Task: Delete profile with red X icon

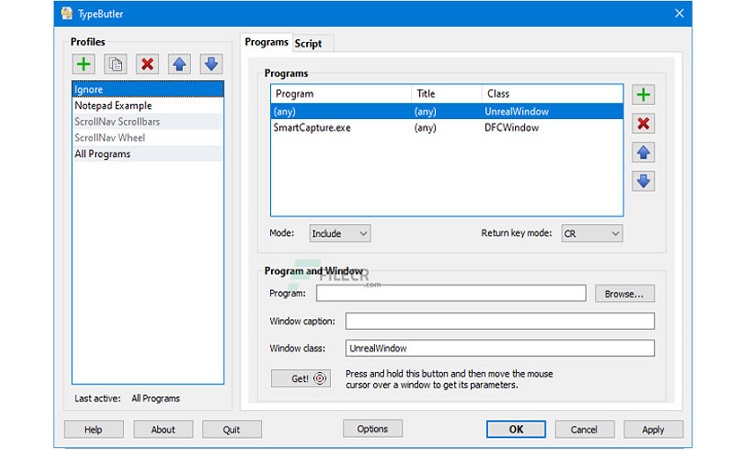Action: [148, 64]
